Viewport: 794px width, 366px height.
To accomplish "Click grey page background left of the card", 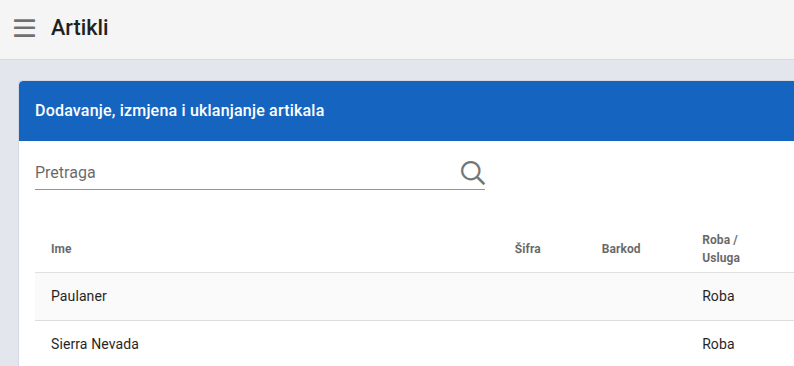I will click(9, 213).
